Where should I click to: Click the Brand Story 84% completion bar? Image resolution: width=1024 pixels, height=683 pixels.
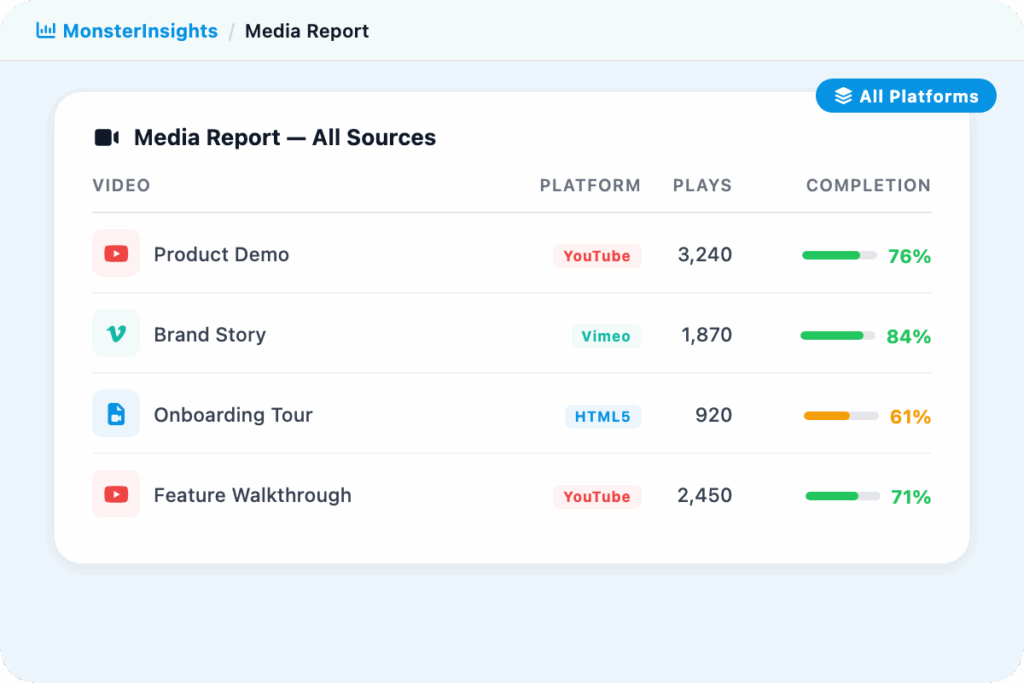coord(838,336)
